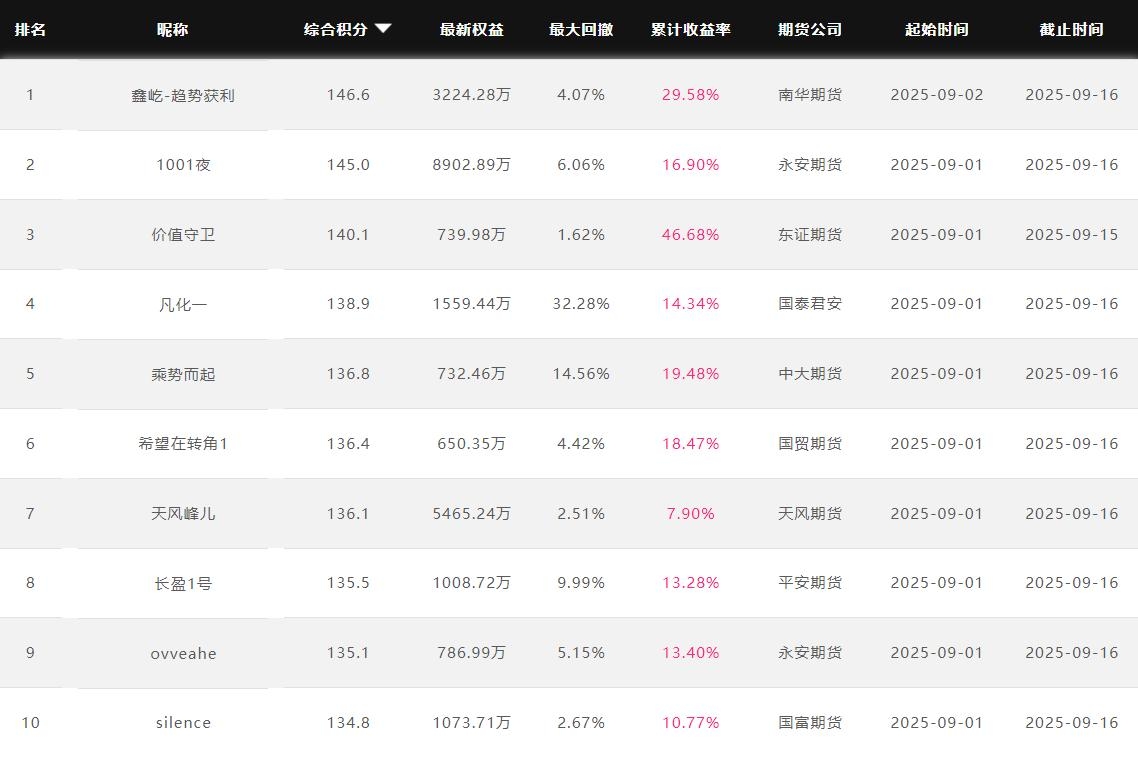The image size is (1138, 757).
Task: Open the 天风峰儿 trader entry
Action: click(183, 513)
